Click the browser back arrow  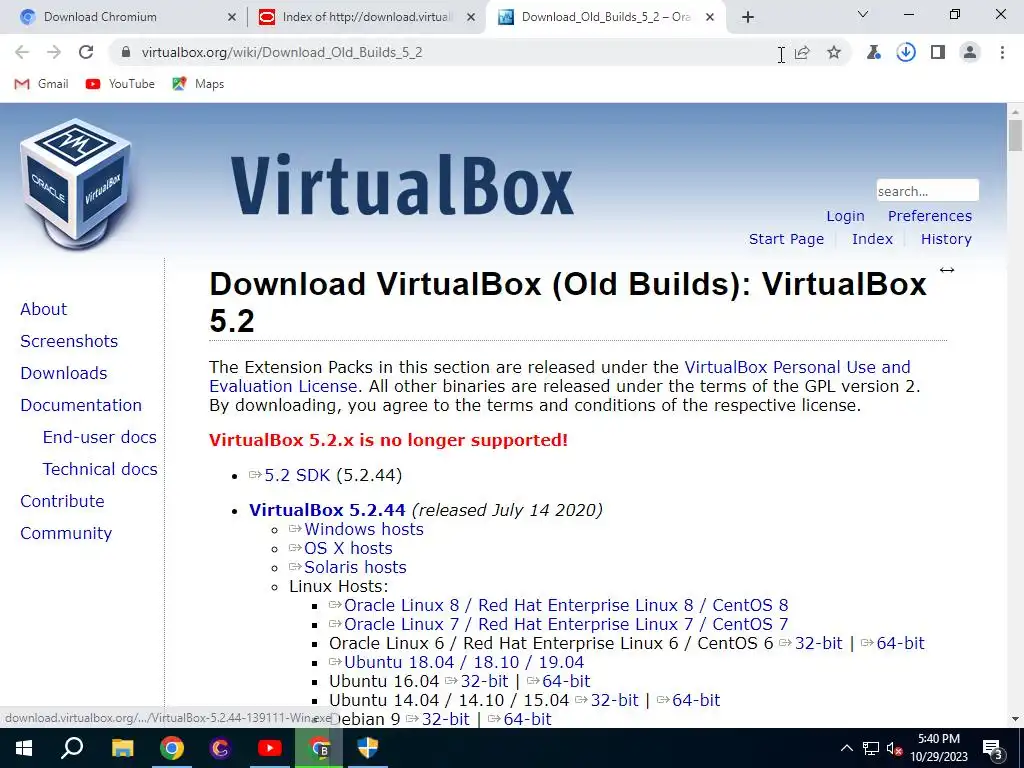click(x=22, y=52)
